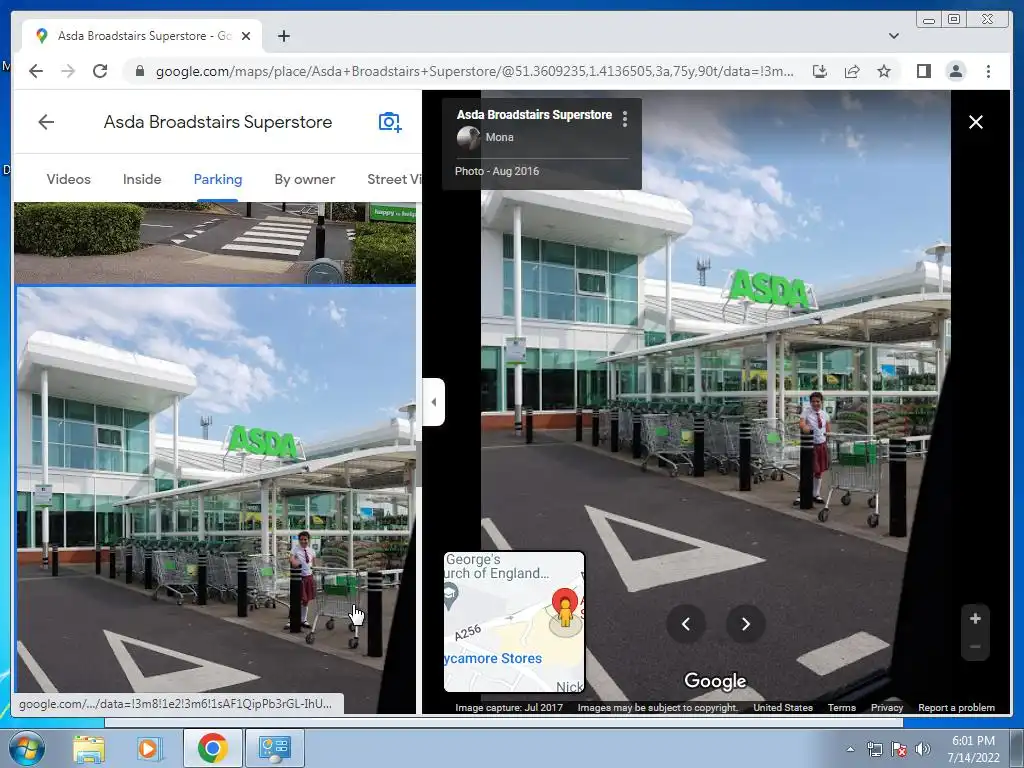Click the install app icon in the address bar
Screen dimensions: 1024x768
pos(820,71)
